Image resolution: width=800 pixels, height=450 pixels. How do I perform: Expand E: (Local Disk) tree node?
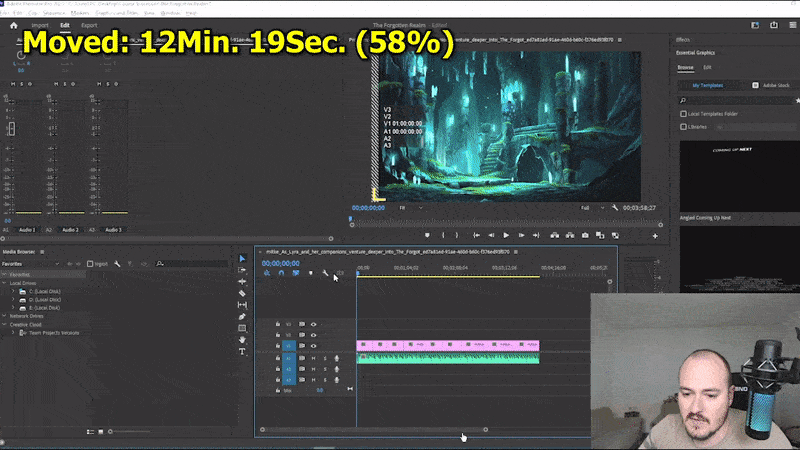click(13, 308)
